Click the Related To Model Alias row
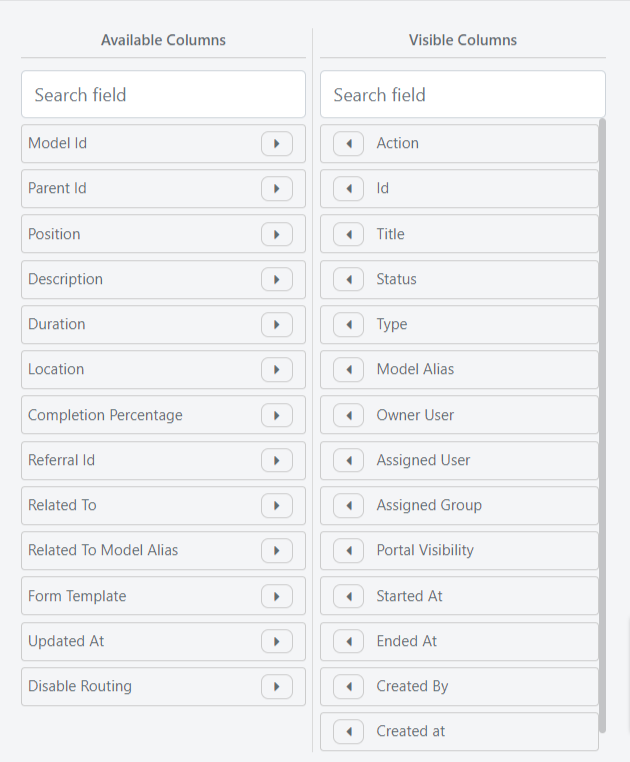The width and height of the screenshot is (630, 762). coord(163,551)
